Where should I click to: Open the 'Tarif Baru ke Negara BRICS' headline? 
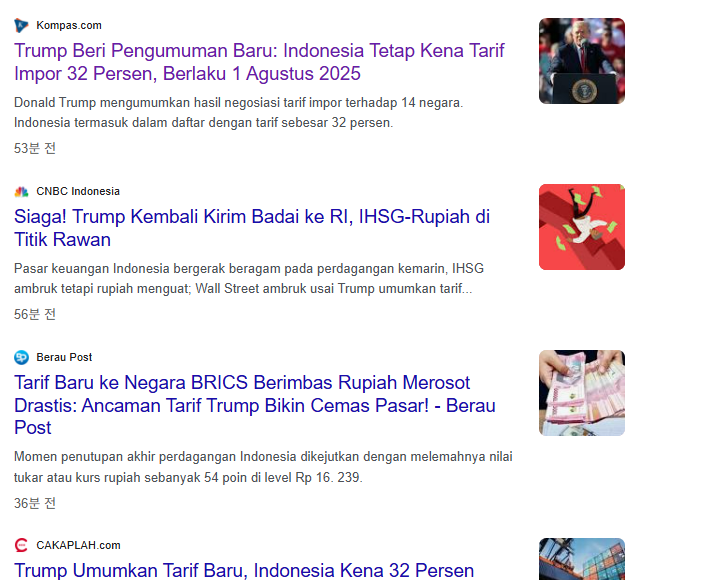click(254, 405)
